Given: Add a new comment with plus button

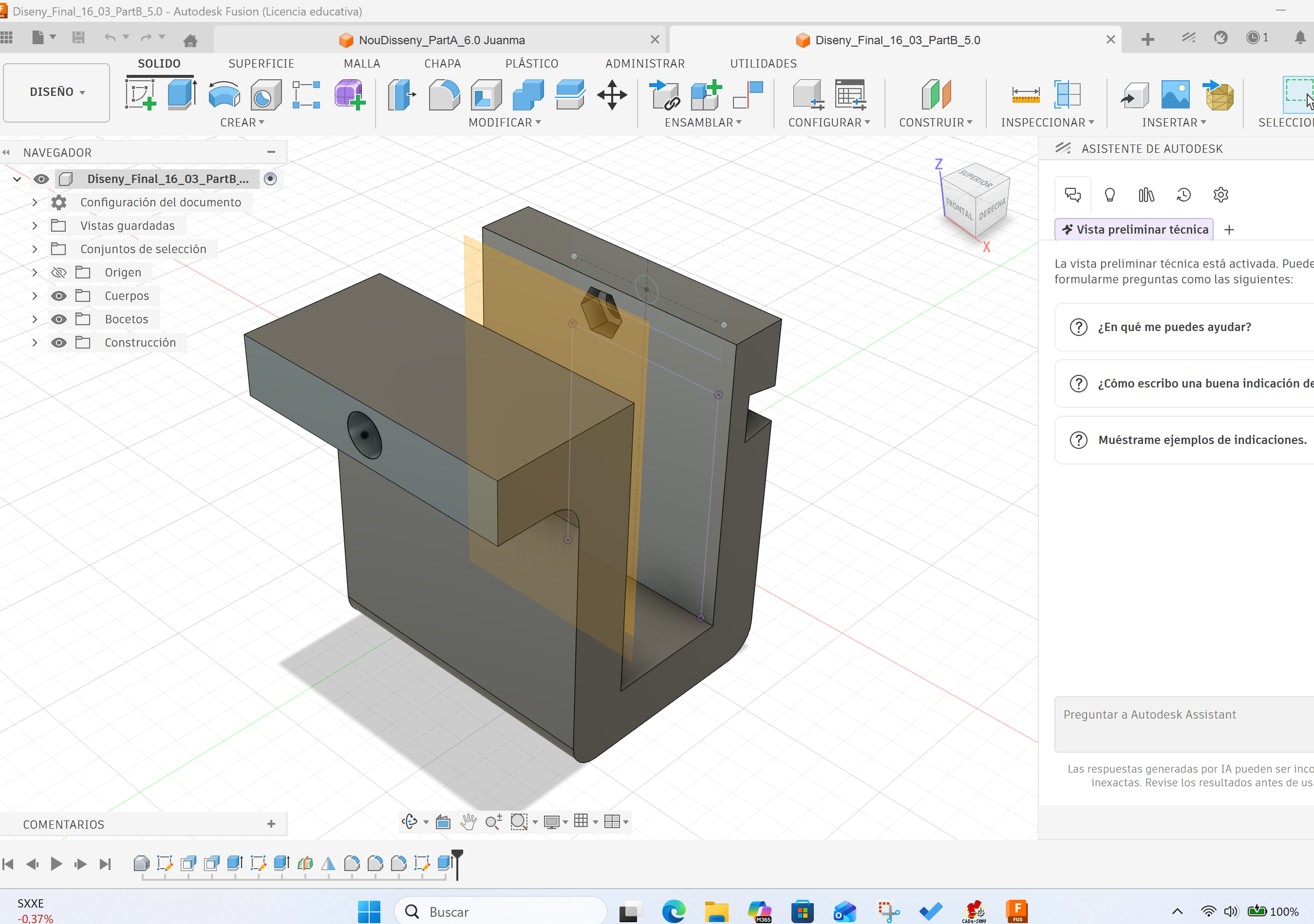Looking at the screenshot, I should click(271, 823).
